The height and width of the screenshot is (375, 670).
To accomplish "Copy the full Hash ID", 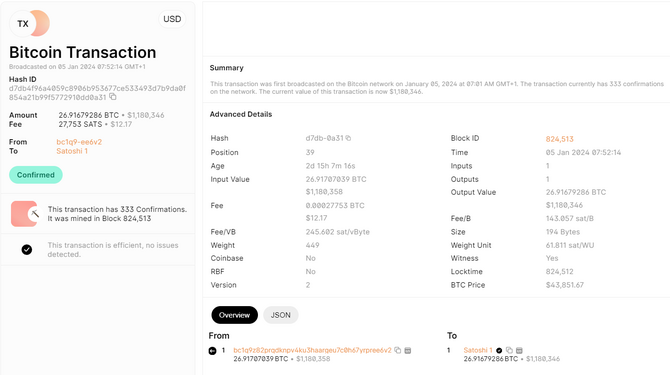I will point(113,97).
